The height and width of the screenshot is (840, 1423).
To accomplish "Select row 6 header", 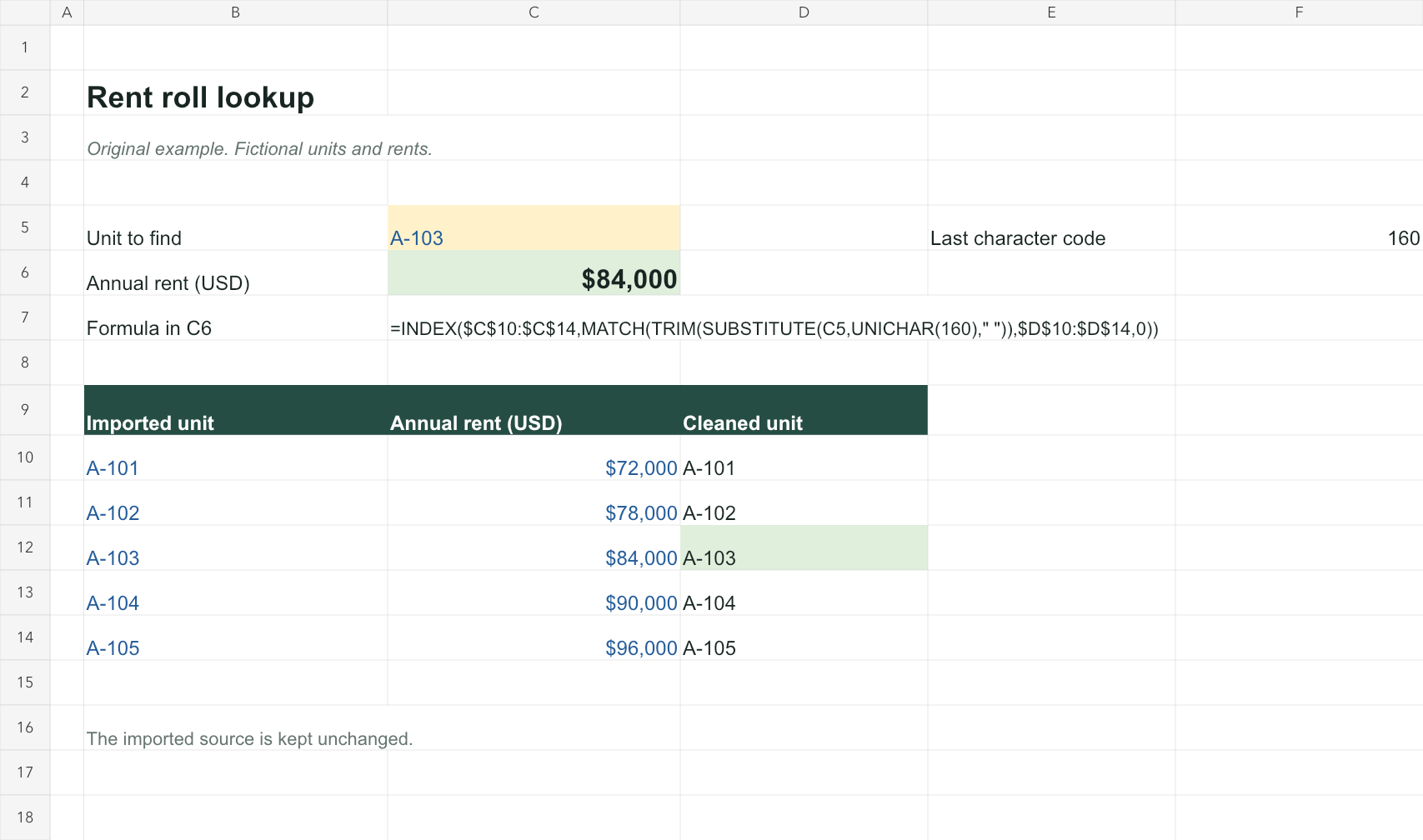I will [x=25, y=272].
